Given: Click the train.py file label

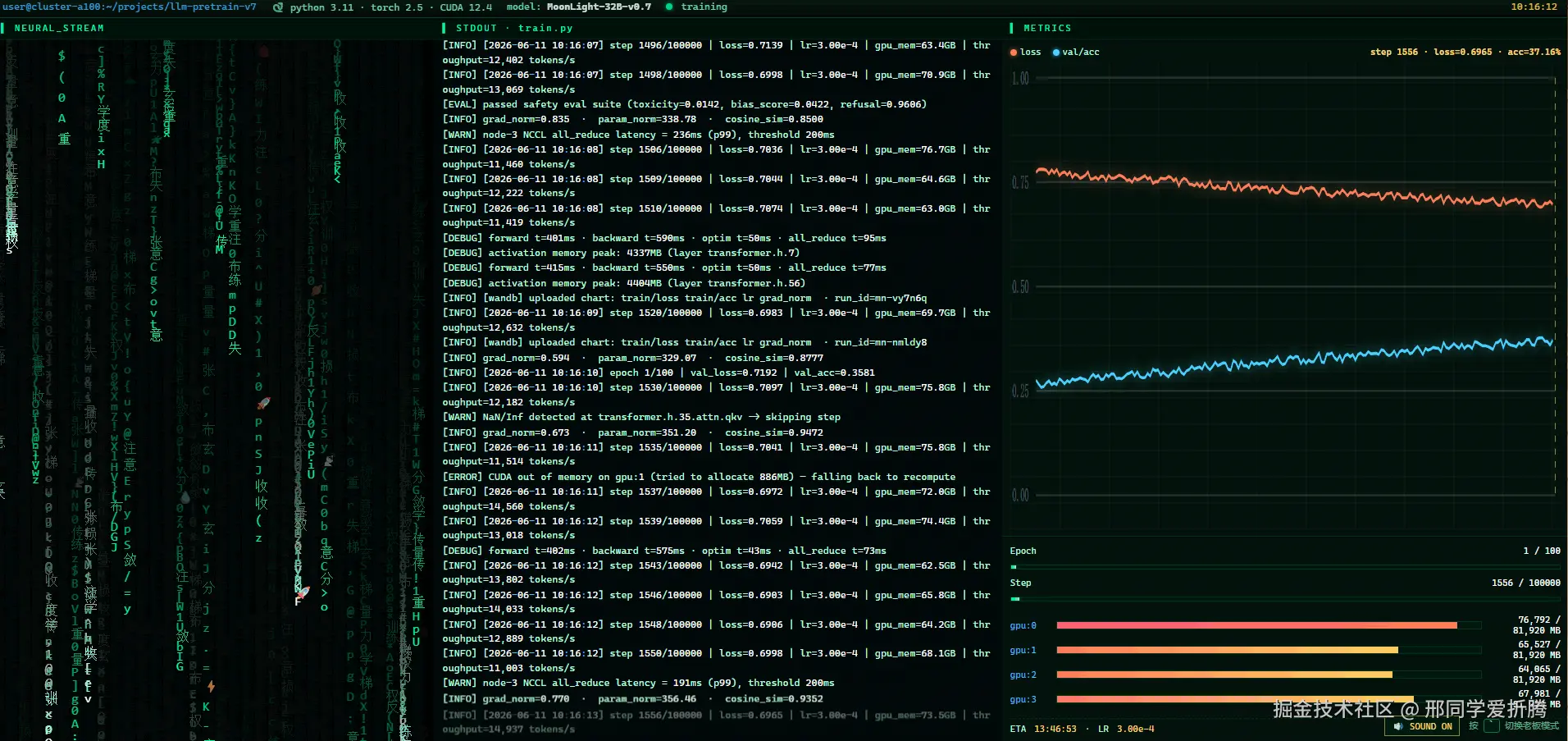Looking at the screenshot, I should click(545, 28).
